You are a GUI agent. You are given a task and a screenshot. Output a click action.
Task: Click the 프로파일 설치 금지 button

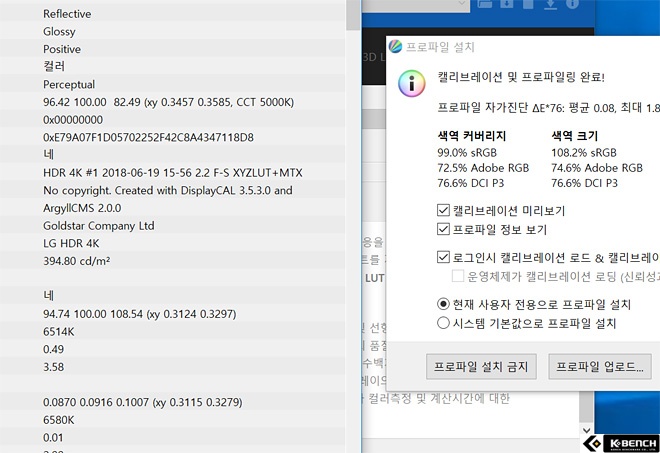(481, 367)
